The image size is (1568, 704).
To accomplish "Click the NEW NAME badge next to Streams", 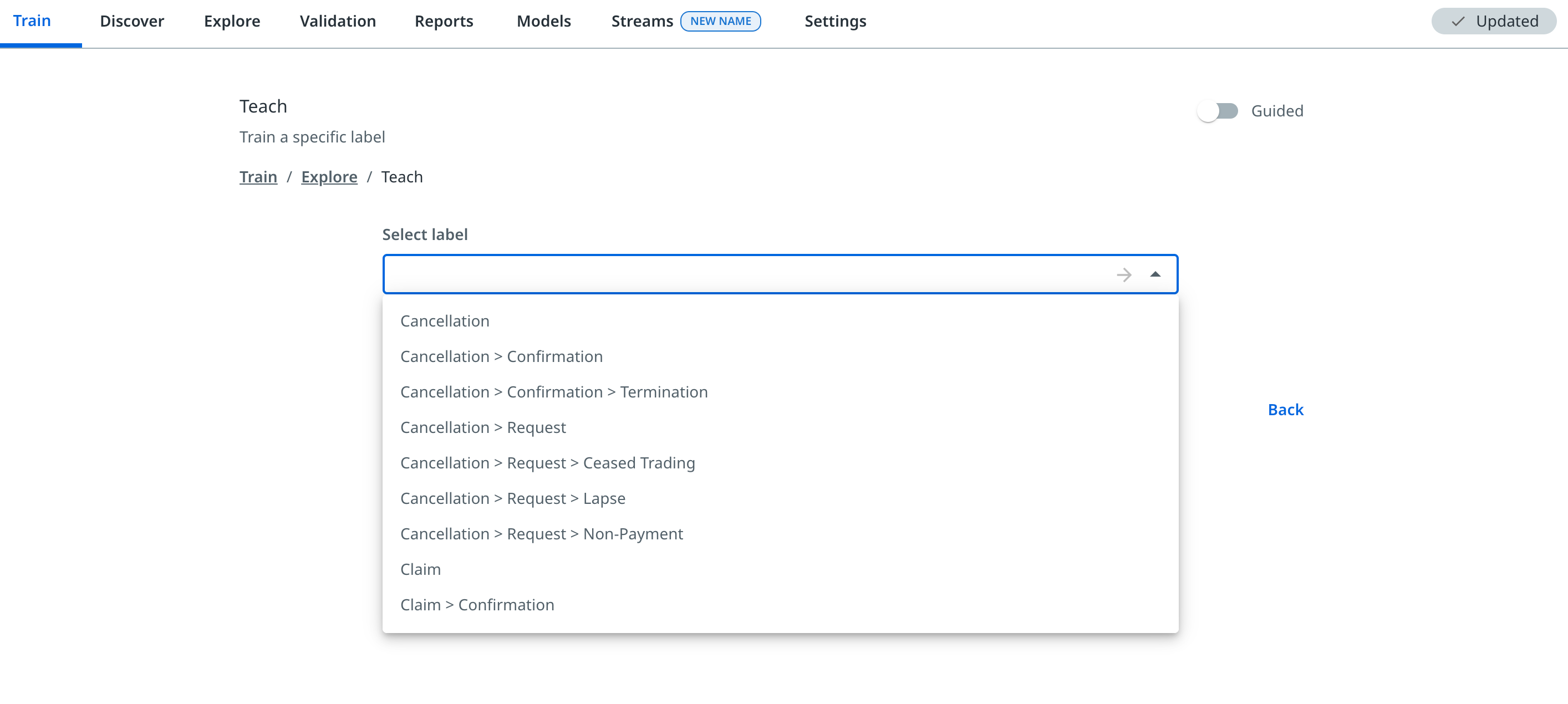I will point(720,21).
